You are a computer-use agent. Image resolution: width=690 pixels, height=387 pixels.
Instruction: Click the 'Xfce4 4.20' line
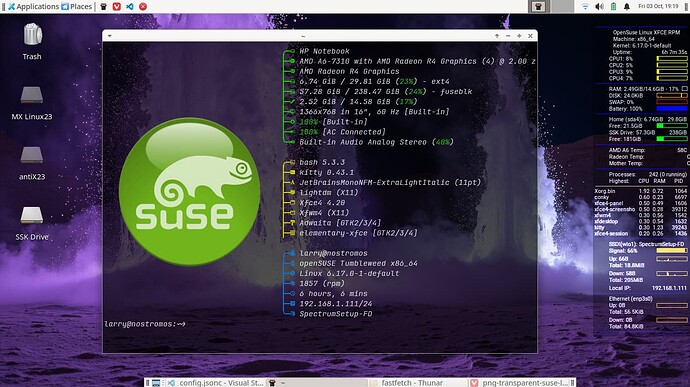(322, 203)
